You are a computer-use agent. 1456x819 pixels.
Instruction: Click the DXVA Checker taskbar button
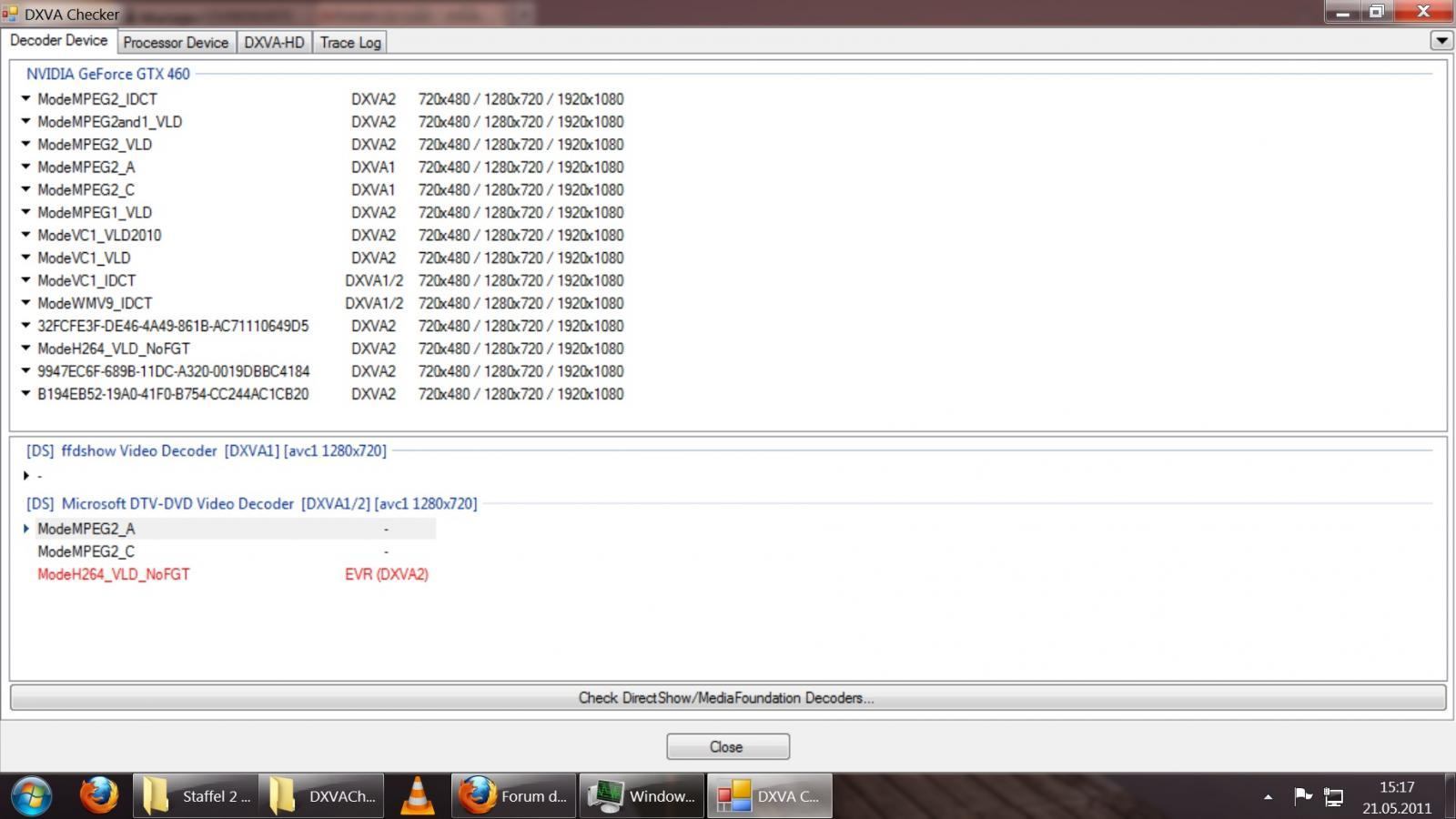(770, 796)
